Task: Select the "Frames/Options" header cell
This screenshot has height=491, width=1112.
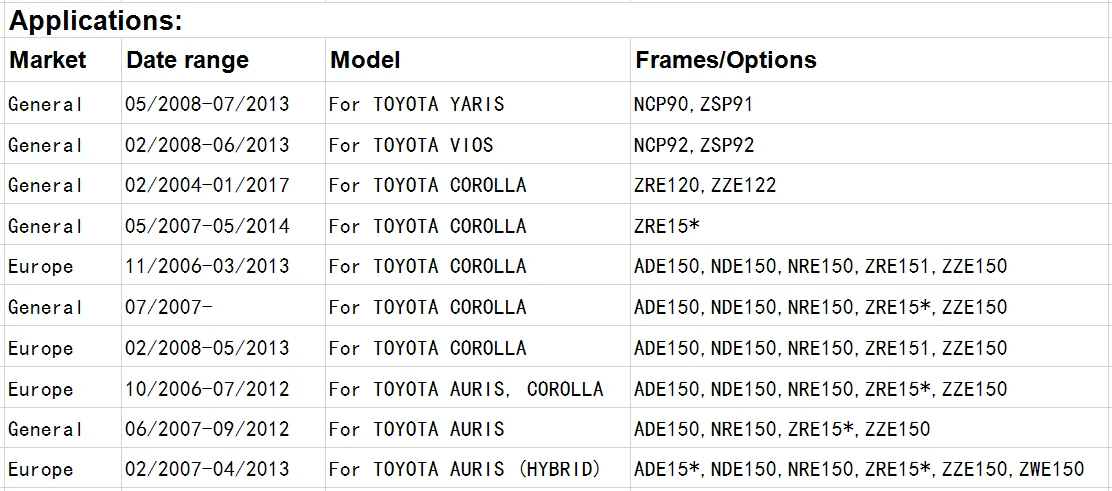Action: click(x=725, y=60)
